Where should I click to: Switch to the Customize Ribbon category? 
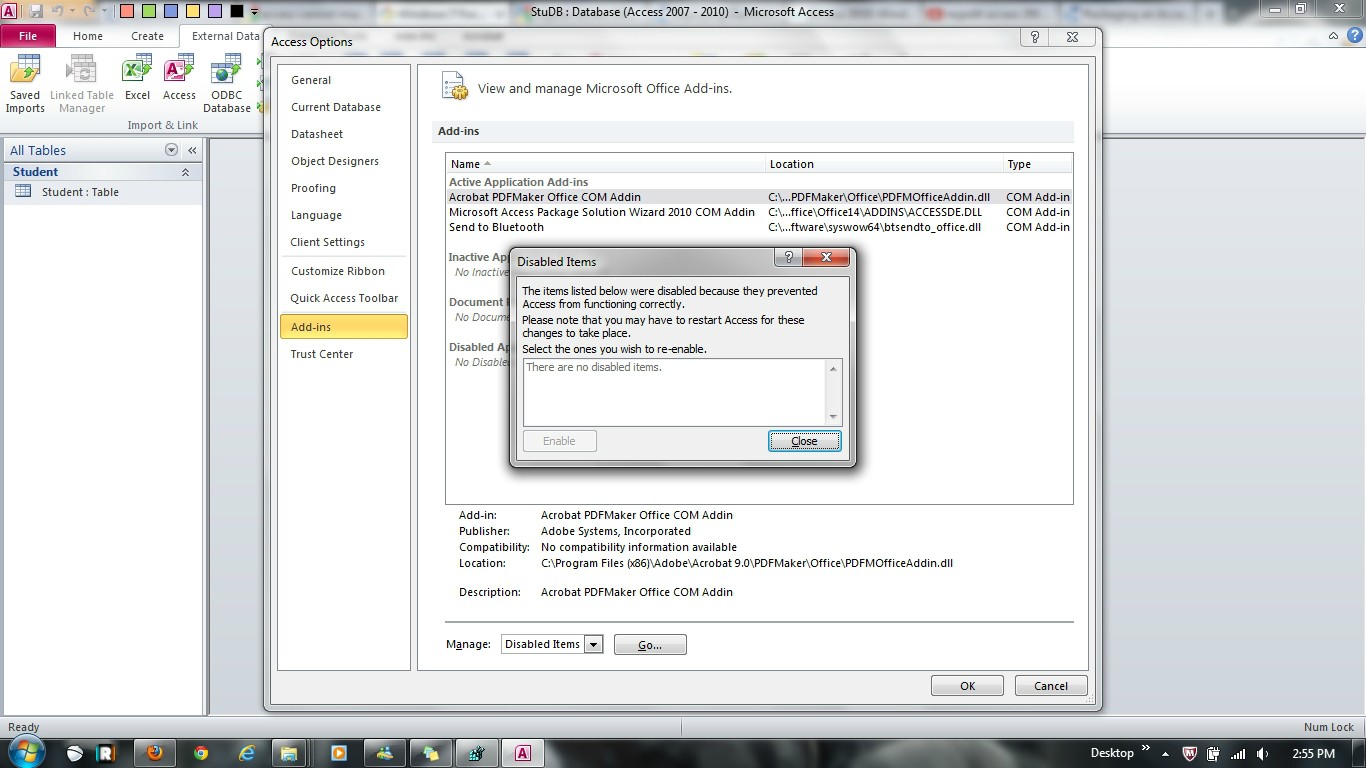(x=337, y=271)
